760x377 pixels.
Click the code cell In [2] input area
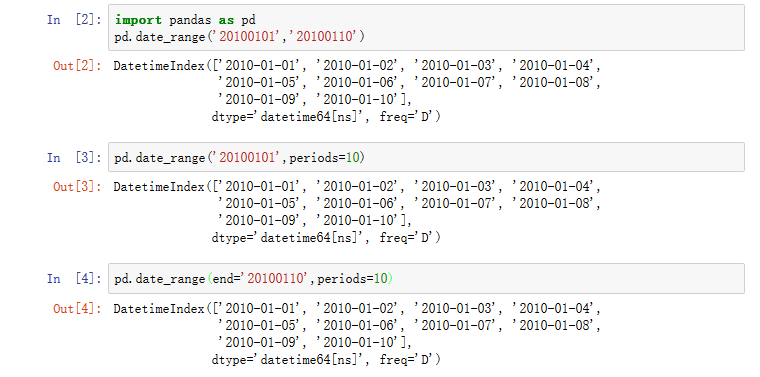coord(426,28)
